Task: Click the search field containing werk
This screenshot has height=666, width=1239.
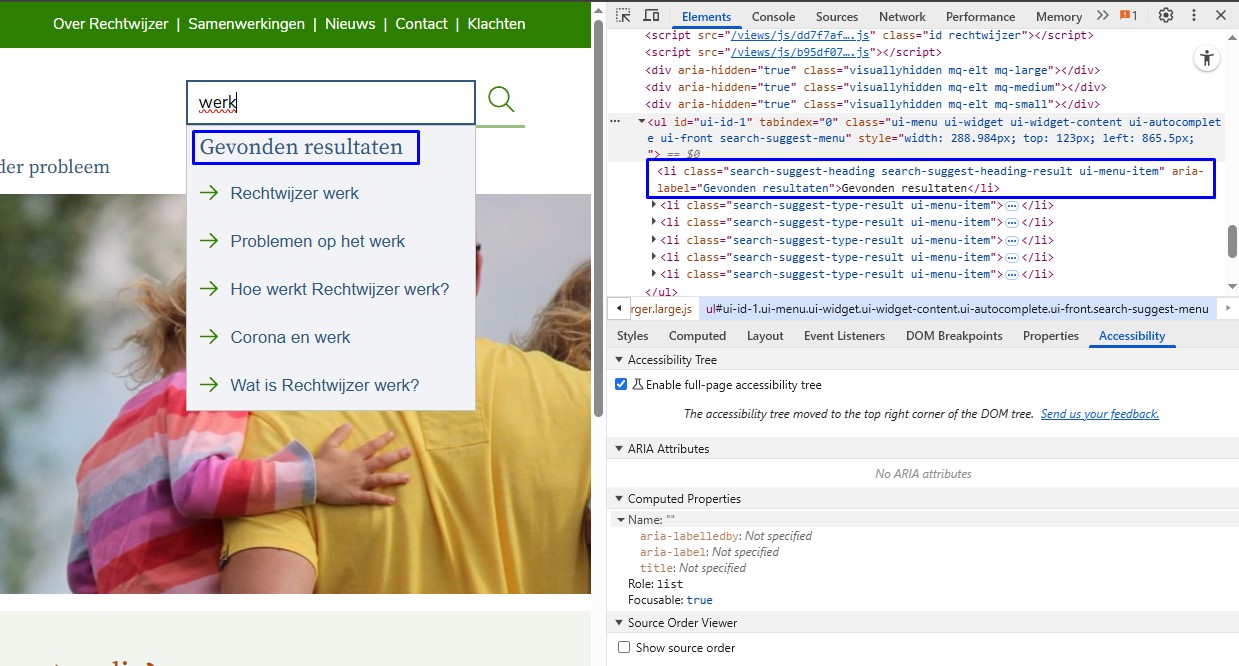Action: (331, 102)
